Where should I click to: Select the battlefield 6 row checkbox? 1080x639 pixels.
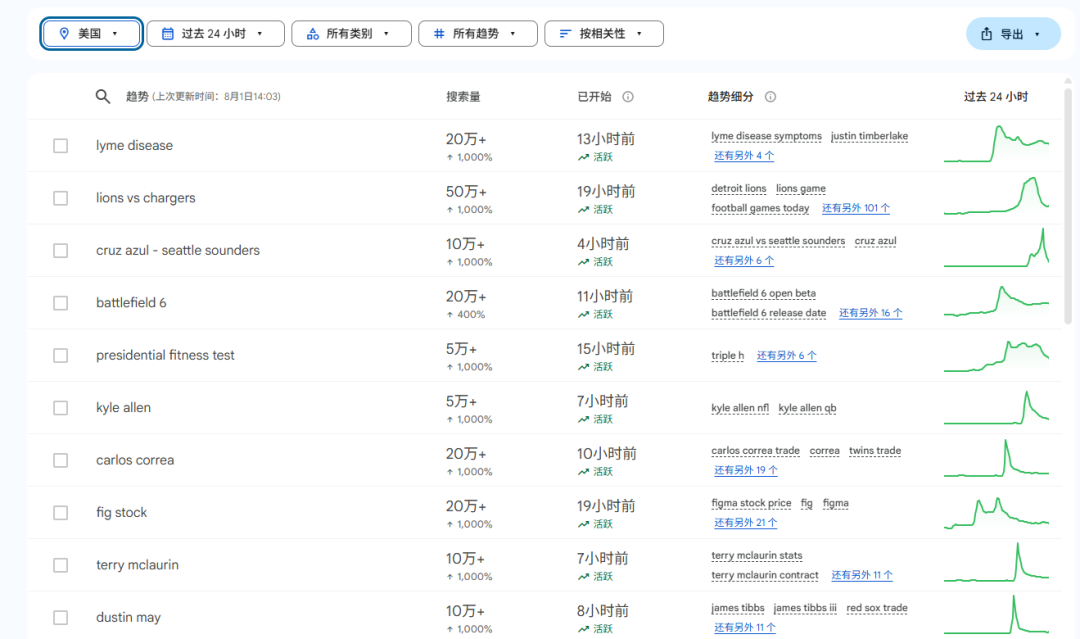pyautogui.click(x=61, y=303)
